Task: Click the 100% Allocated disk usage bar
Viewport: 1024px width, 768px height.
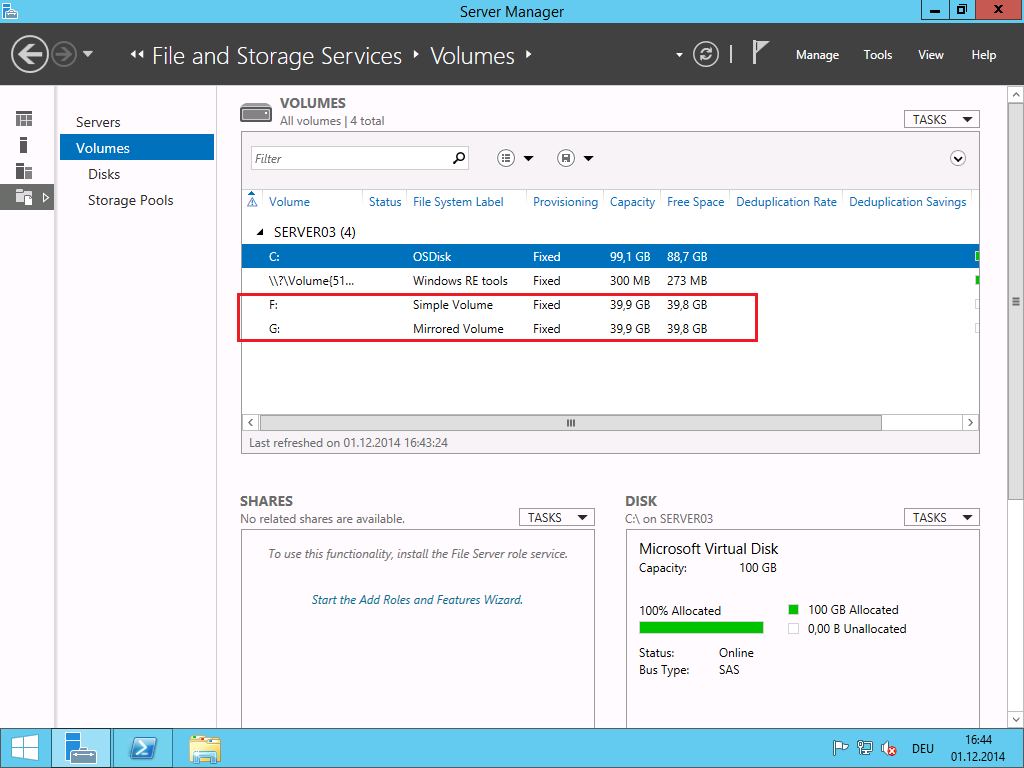Action: (701, 628)
